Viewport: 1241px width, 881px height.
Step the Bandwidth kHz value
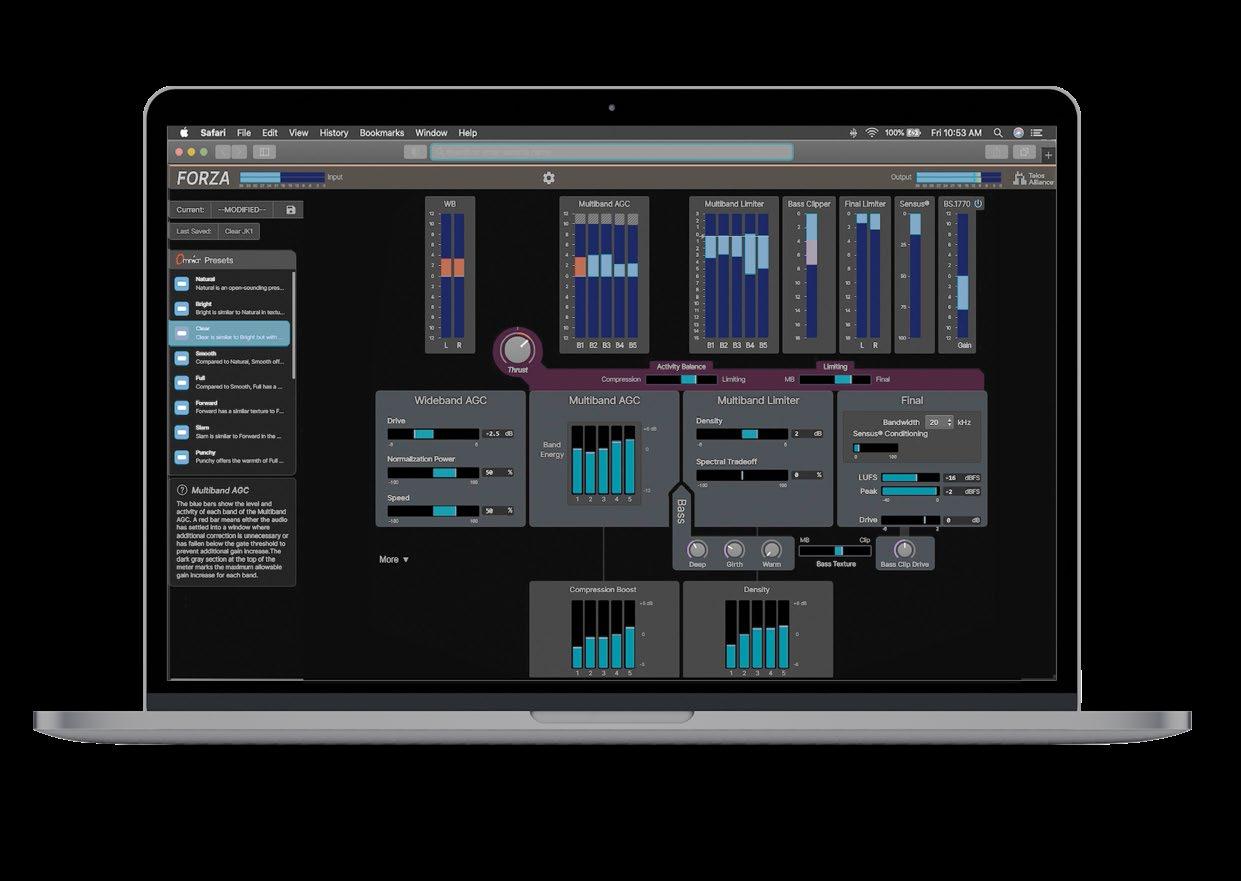[950, 422]
